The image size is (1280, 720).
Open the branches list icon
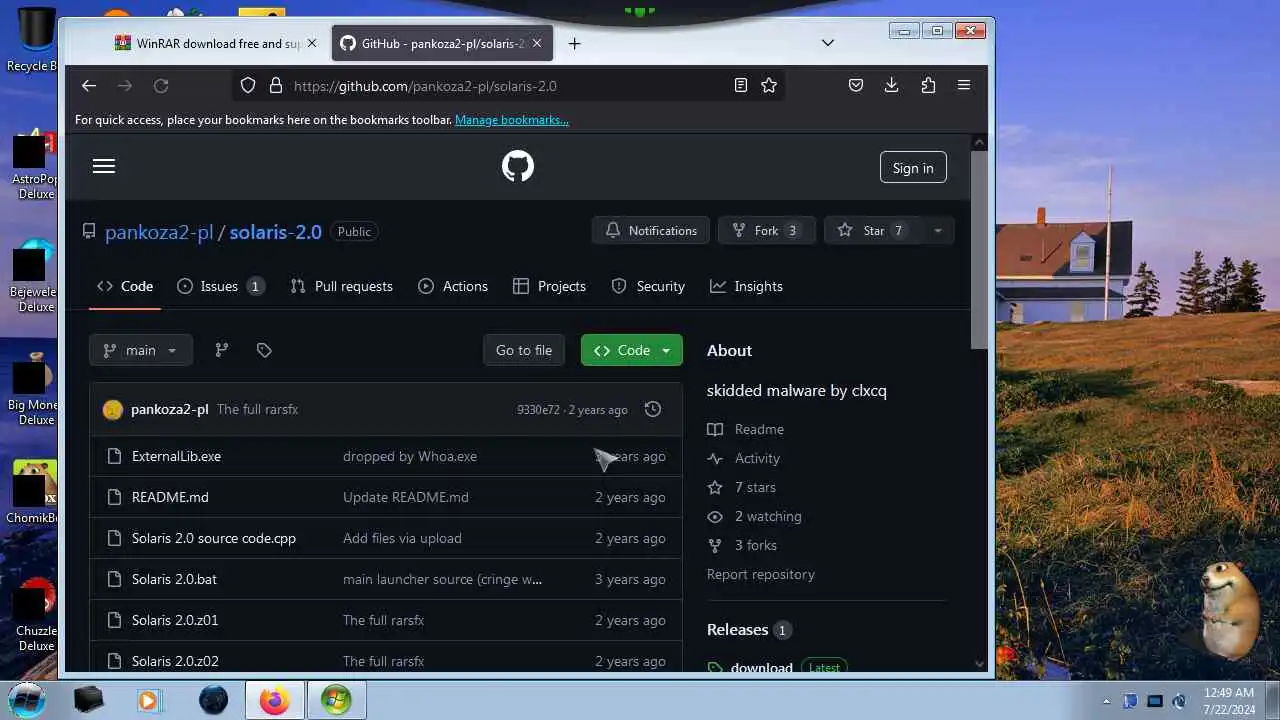tap(222, 350)
